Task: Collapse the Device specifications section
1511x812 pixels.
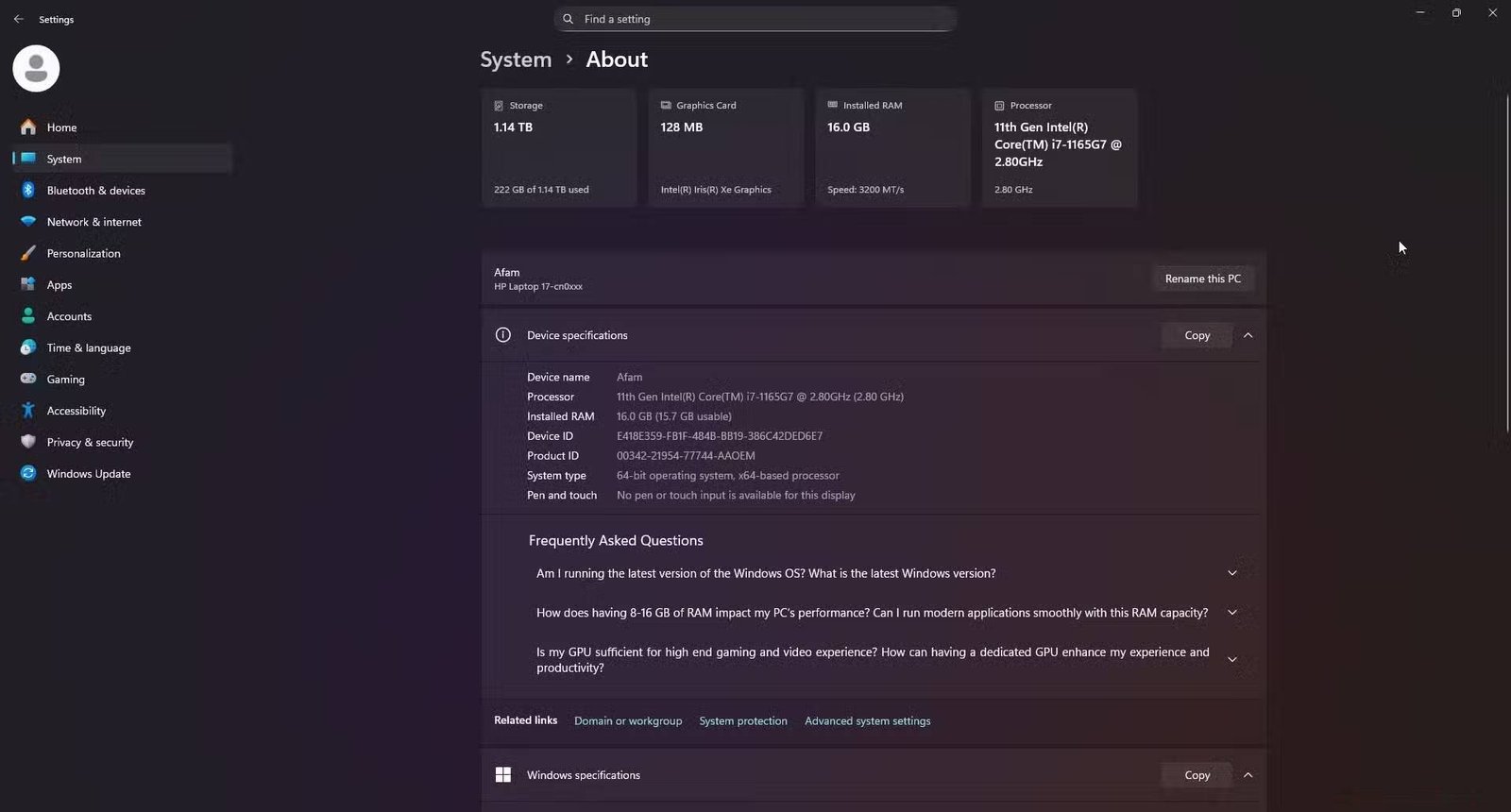Action: click(x=1248, y=335)
